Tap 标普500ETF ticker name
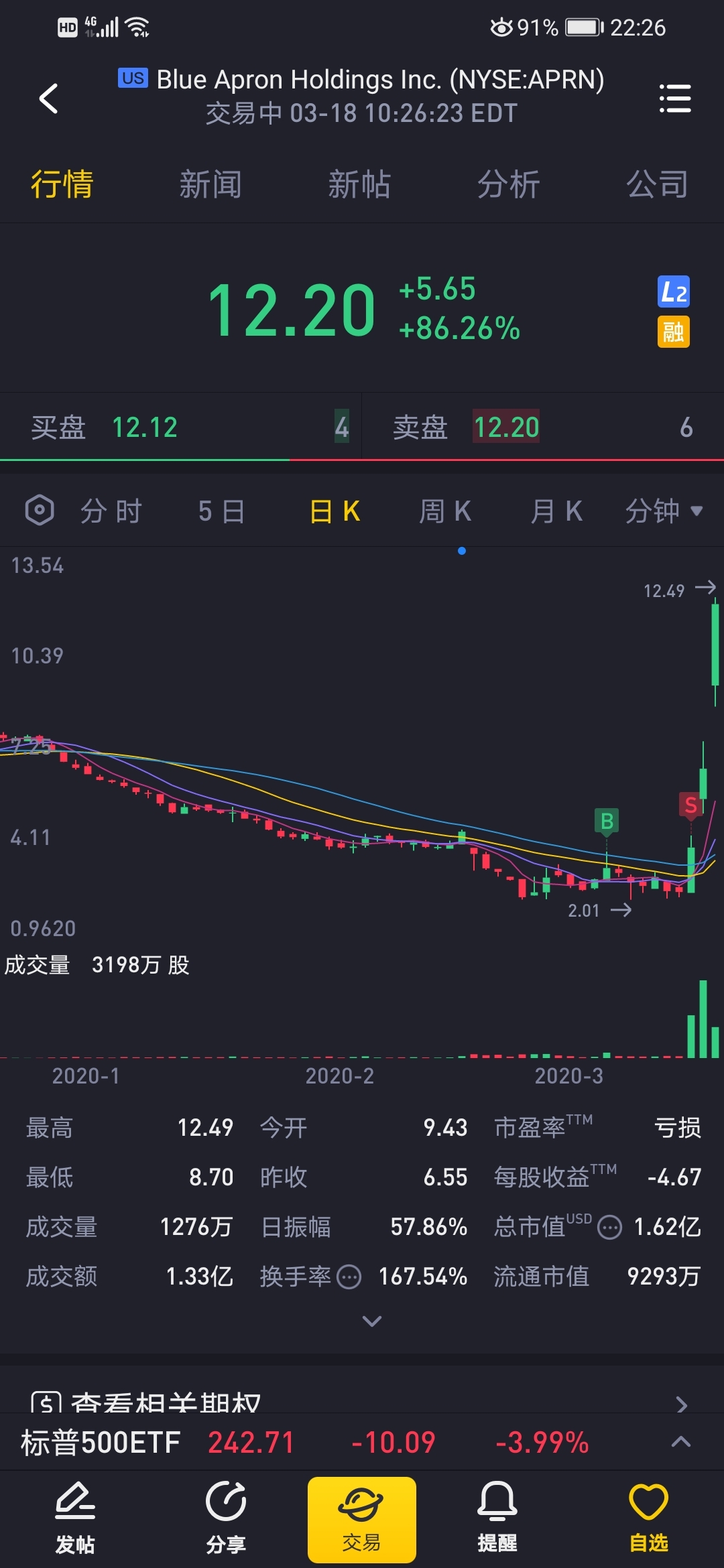This screenshot has height=1568, width=724. (x=101, y=1442)
